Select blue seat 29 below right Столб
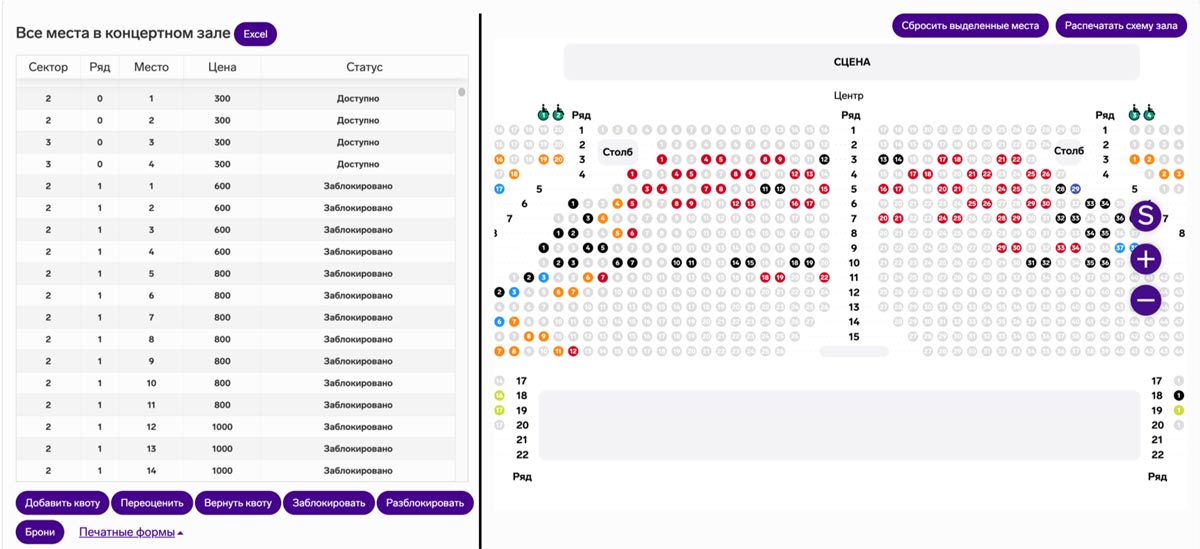Viewport: 1200px width, 549px height. pyautogui.click(x=1075, y=188)
